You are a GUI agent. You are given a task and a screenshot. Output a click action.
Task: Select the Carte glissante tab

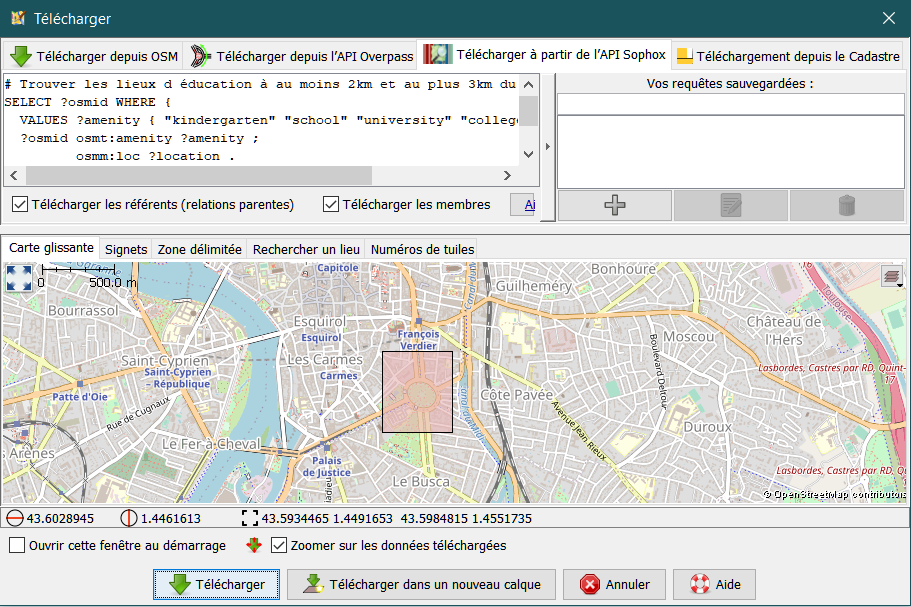(x=51, y=248)
